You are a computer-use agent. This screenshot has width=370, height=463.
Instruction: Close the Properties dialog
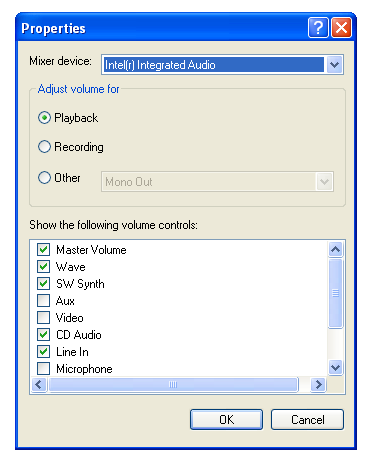(341, 28)
